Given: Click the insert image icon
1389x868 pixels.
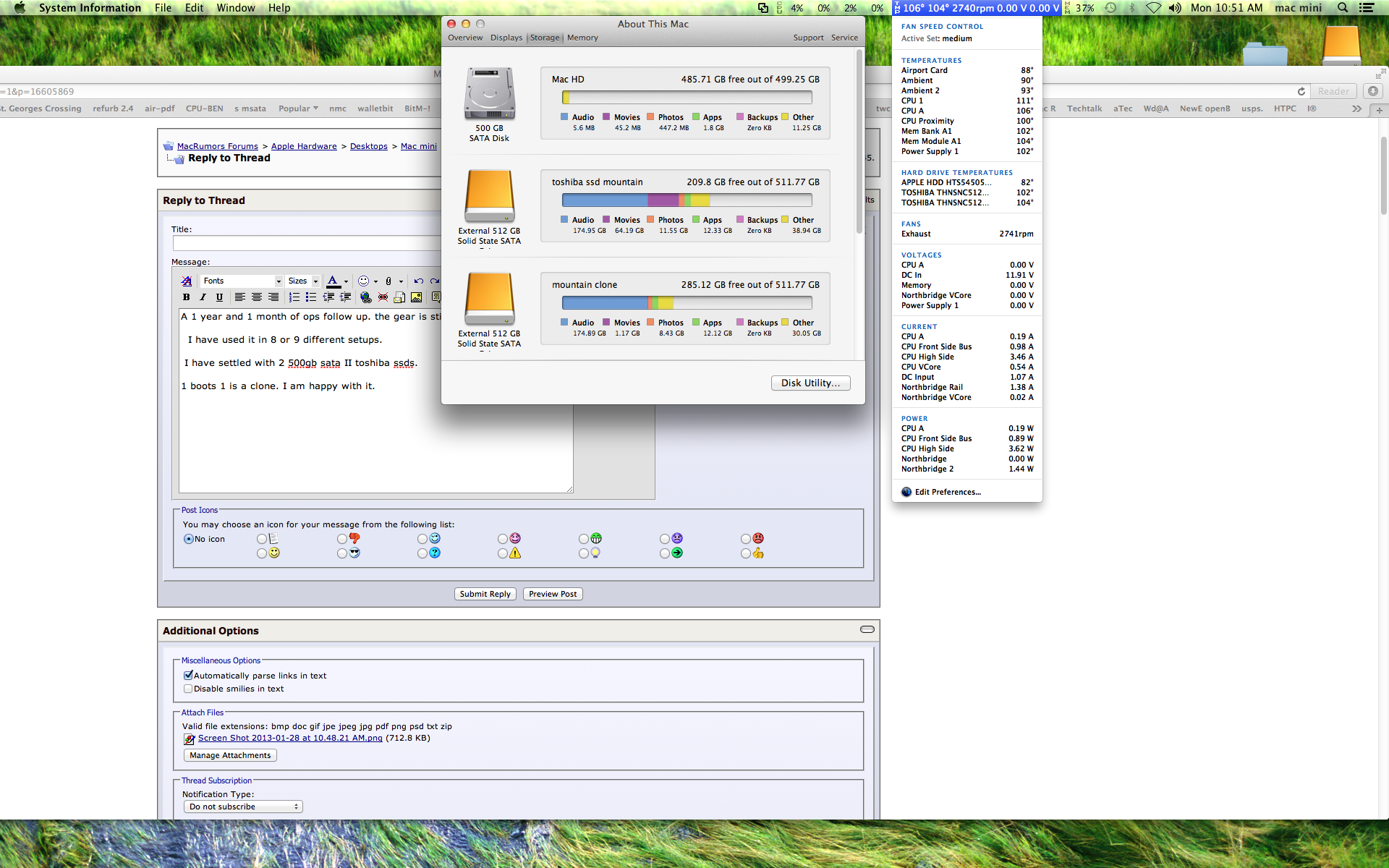Looking at the screenshot, I should tap(416, 297).
